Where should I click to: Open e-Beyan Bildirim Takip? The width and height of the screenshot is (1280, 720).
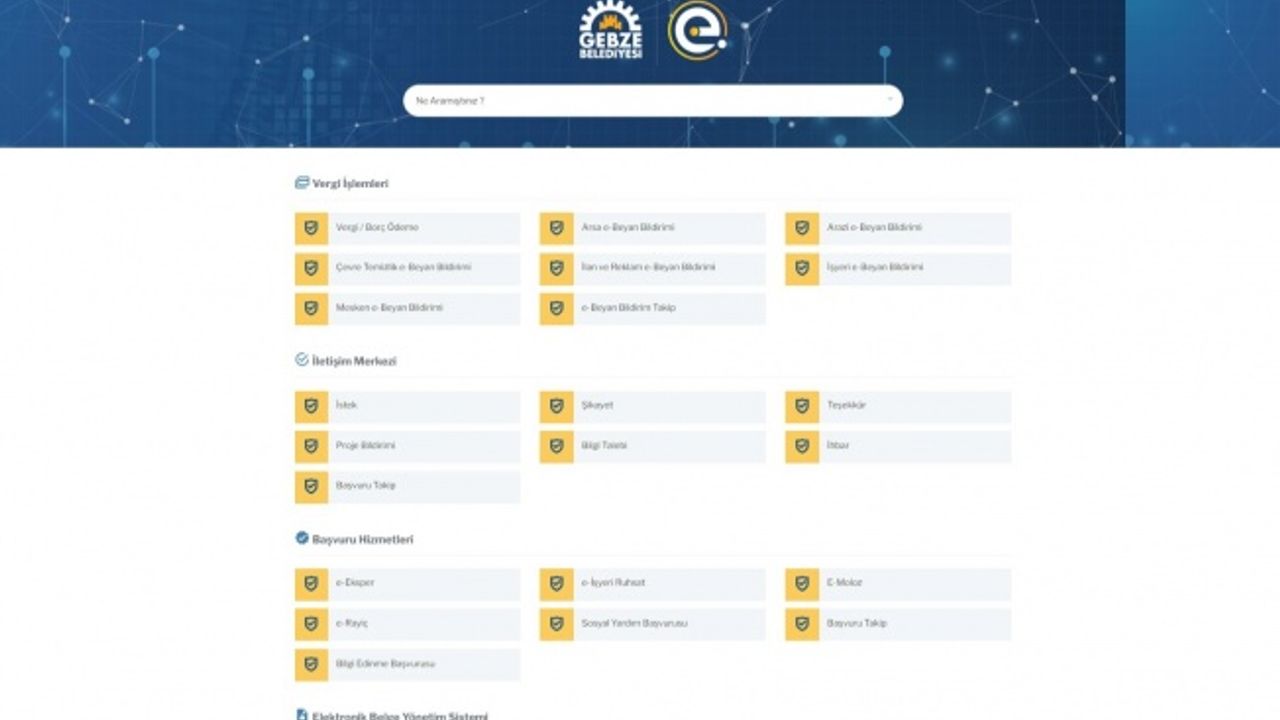pos(628,308)
